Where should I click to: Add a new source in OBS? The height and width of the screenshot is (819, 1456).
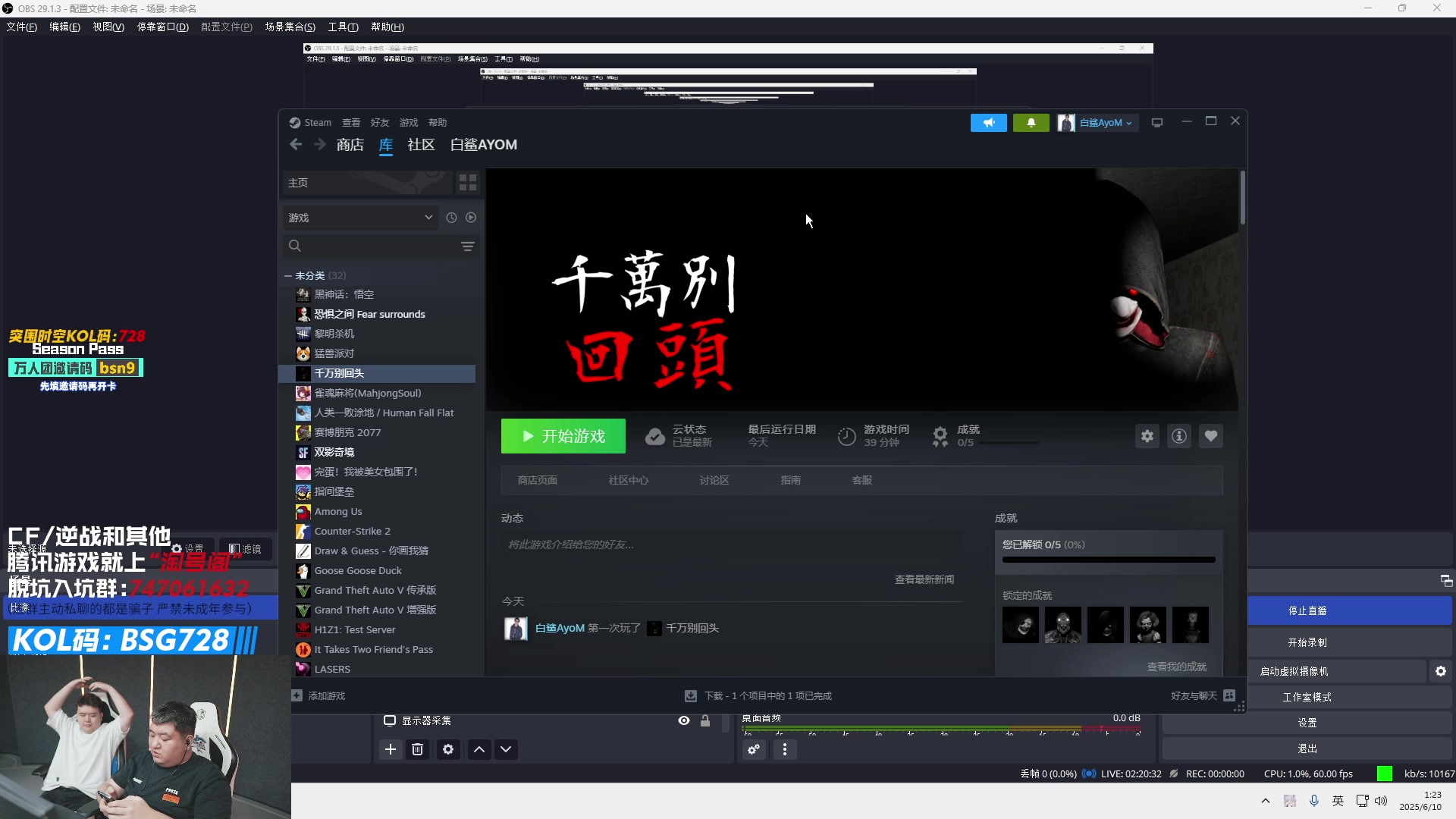391,749
